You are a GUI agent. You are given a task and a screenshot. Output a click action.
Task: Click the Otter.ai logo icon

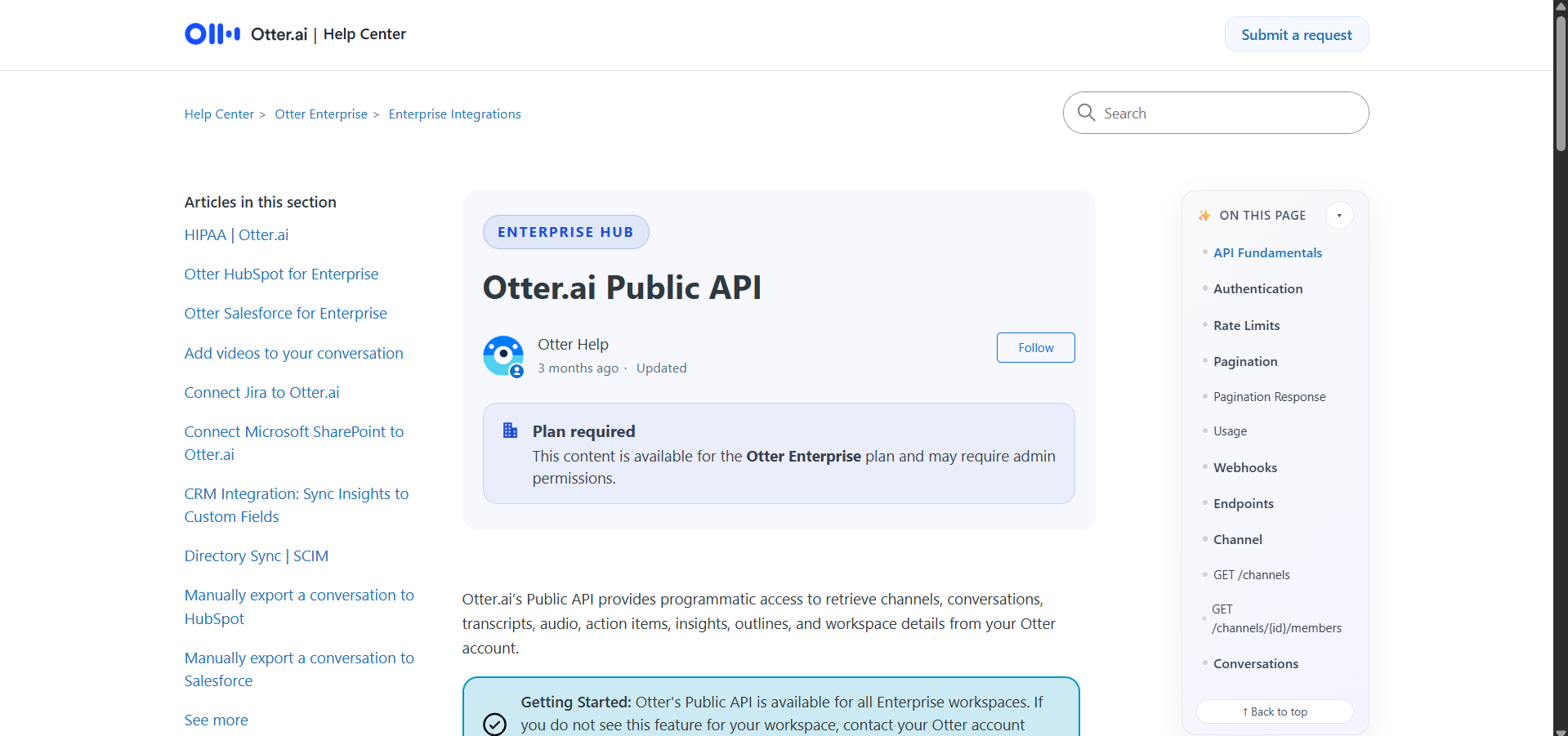(212, 33)
